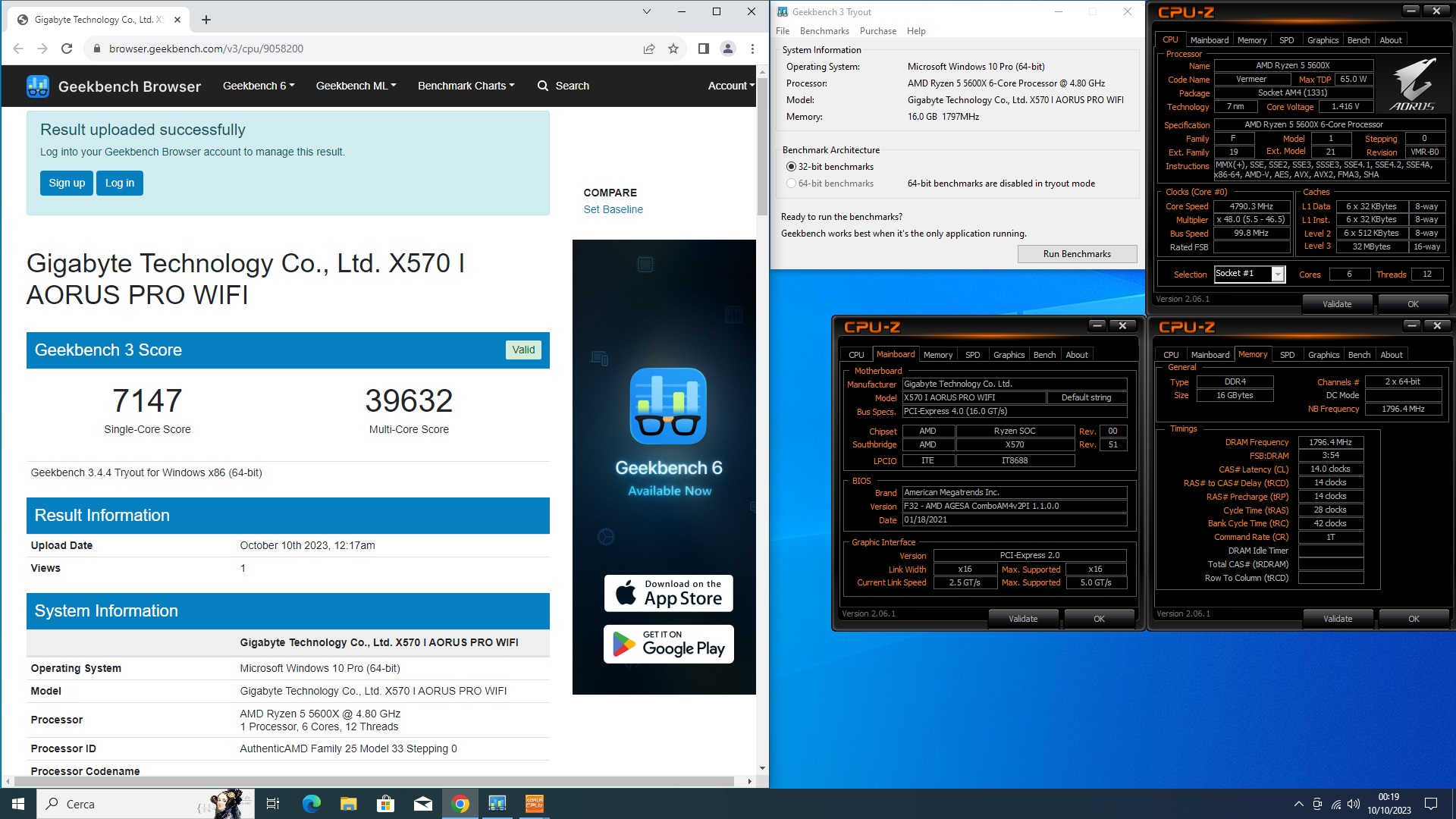Open Microsoft Edge from taskbar

coord(311,804)
